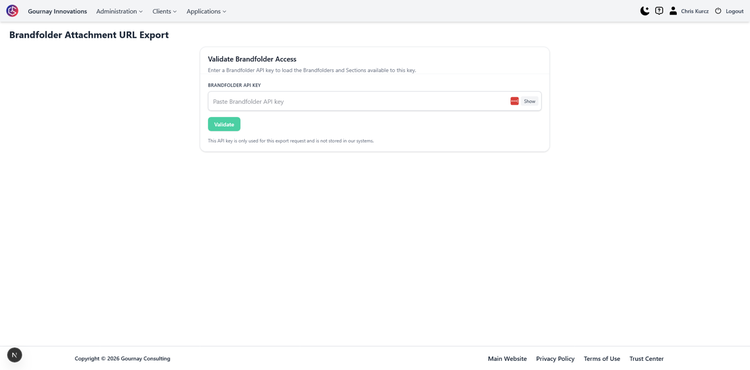The height and width of the screenshot is (370, 750).
Task: Click the 'Enter a Brandfolder API key' description
Action: click(312, 70)
